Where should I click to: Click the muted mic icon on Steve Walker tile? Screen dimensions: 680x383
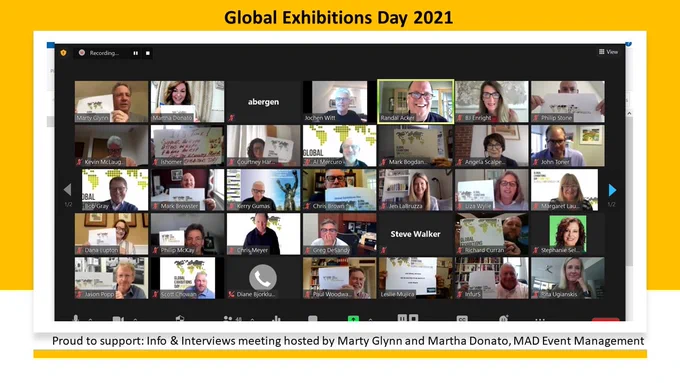[x=383, y=250]
